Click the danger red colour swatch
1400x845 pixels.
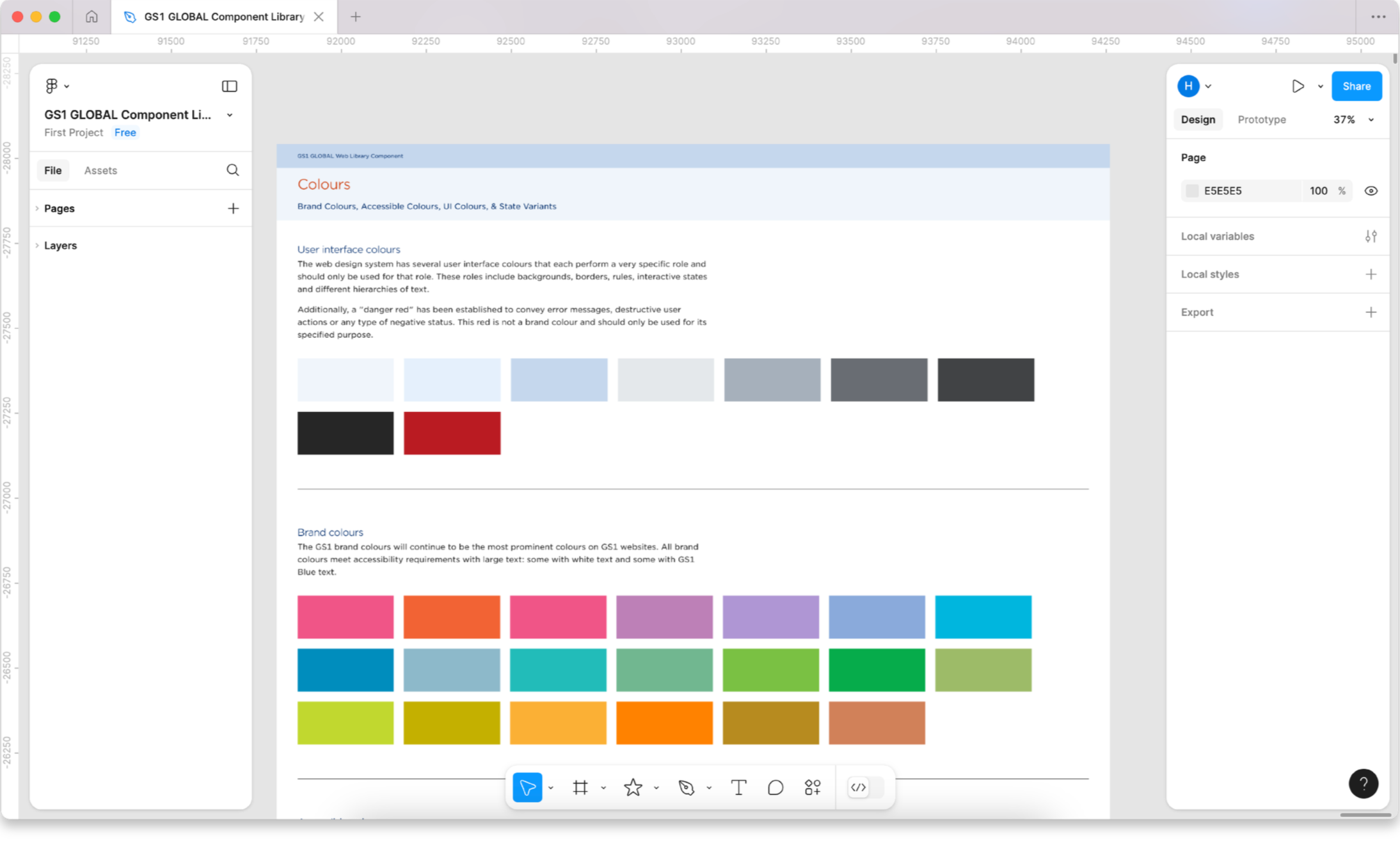(452, 433)
